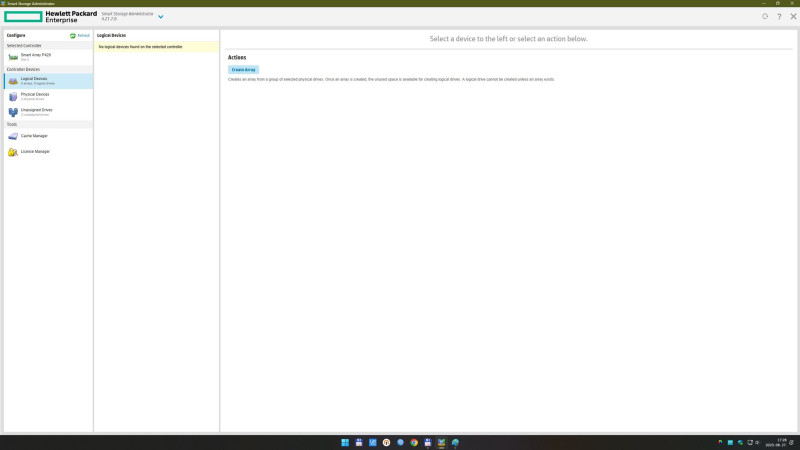Open the Windows Start menu
This screenshot has width=800, height=450.
pyautogui.click(x=345, y=442)
